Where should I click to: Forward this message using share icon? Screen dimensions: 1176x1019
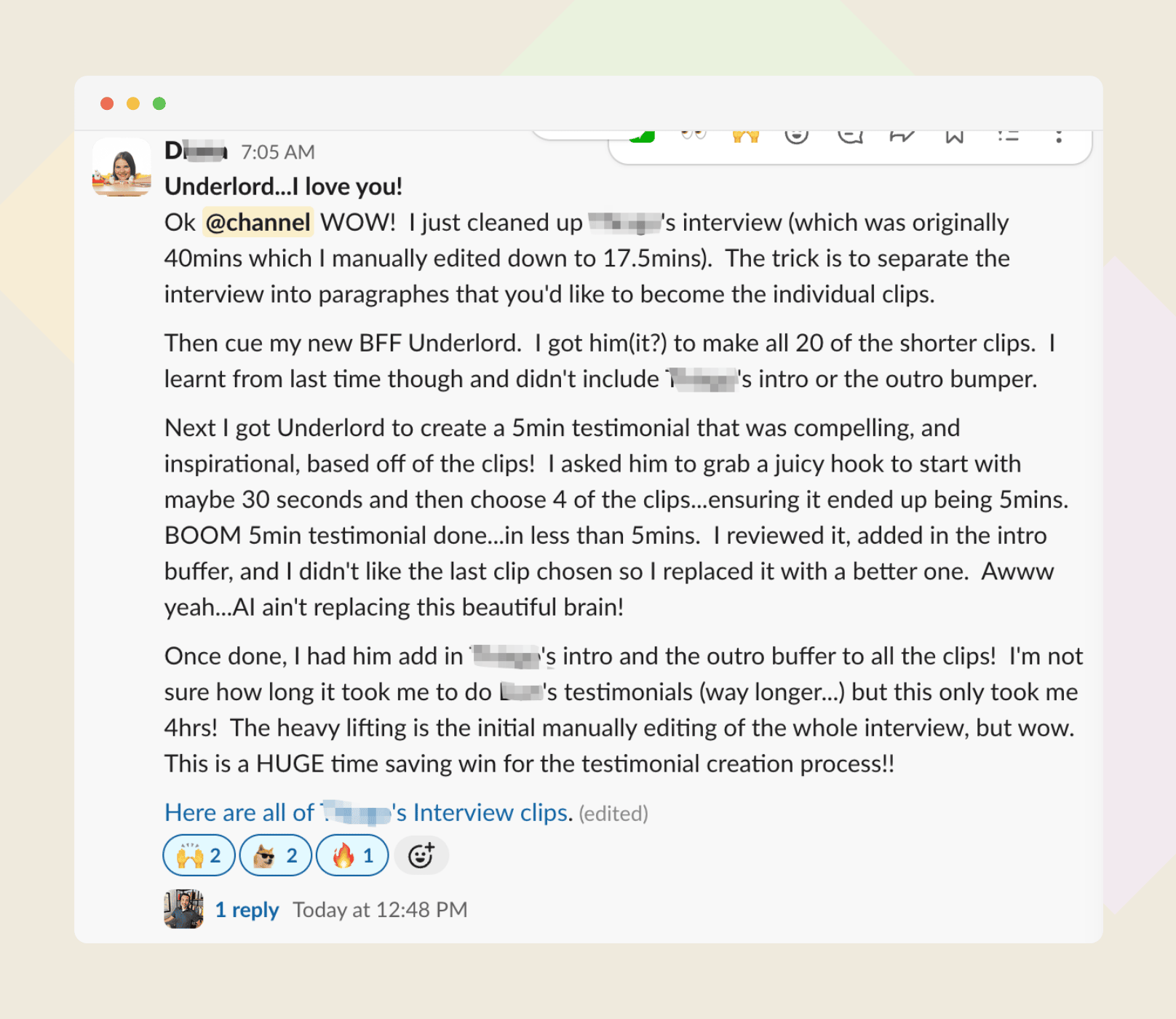click(902, 136)
